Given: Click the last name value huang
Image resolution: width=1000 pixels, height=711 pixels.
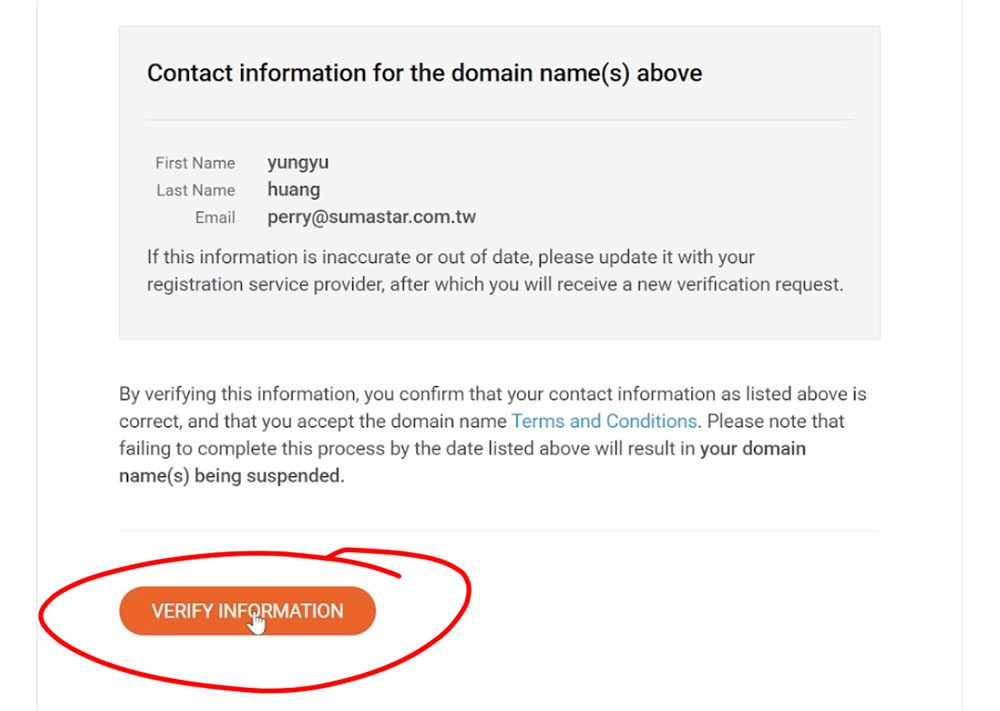Looking at the screenshot, I should tap(293, 190).
